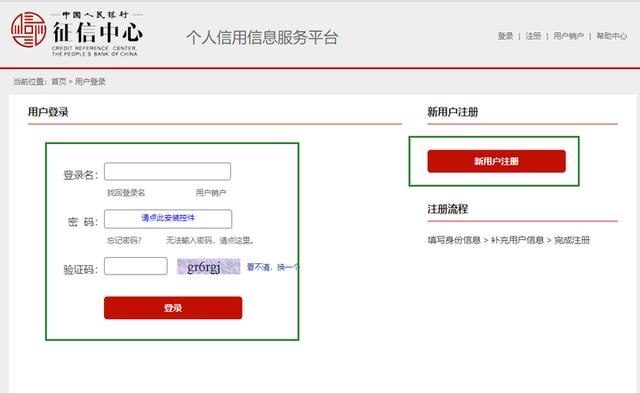Click the 忘记密码? link
This screenshot has width=640, height=393.
click(124, 240)
